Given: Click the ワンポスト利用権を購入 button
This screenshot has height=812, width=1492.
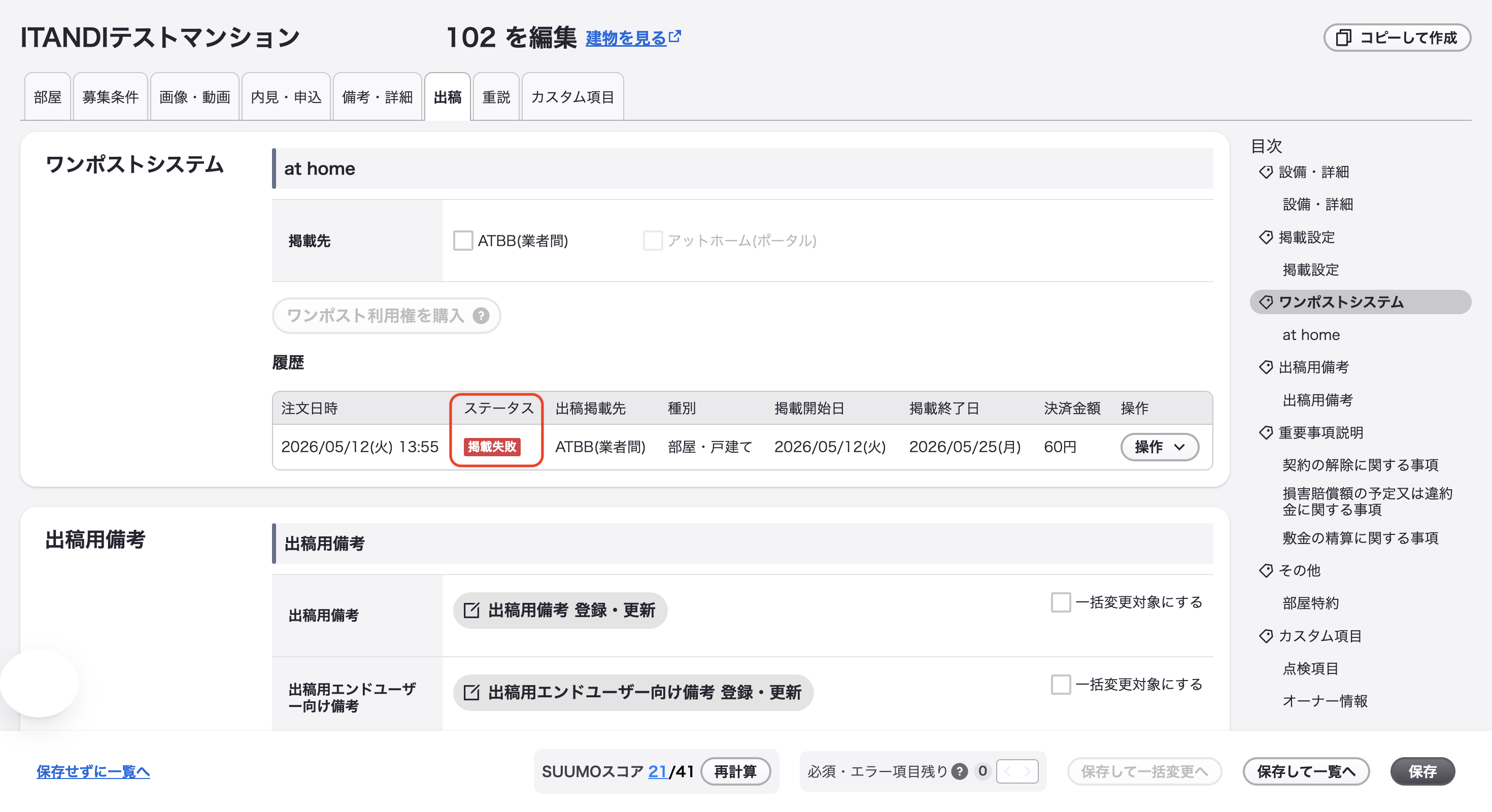Looking at the screenshot, I should pyautogui.click(x=386, y=316).
